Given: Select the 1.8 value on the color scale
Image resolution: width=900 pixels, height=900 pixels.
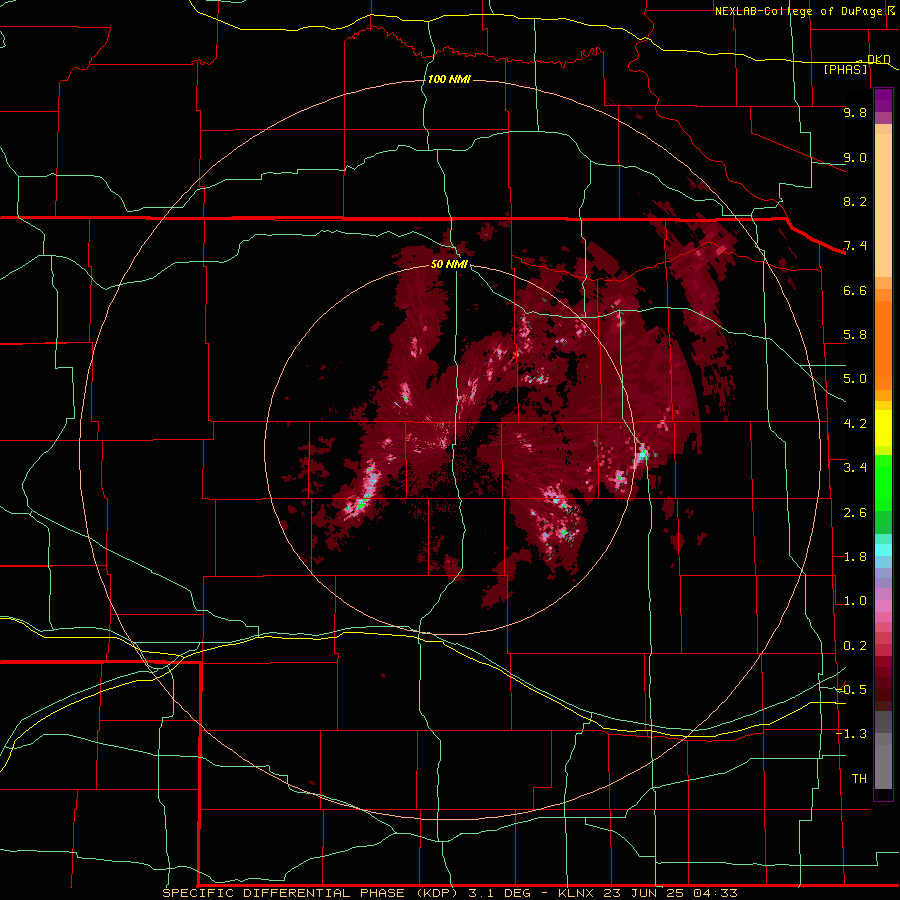Looking at the screenshot, I should [855, 557].
